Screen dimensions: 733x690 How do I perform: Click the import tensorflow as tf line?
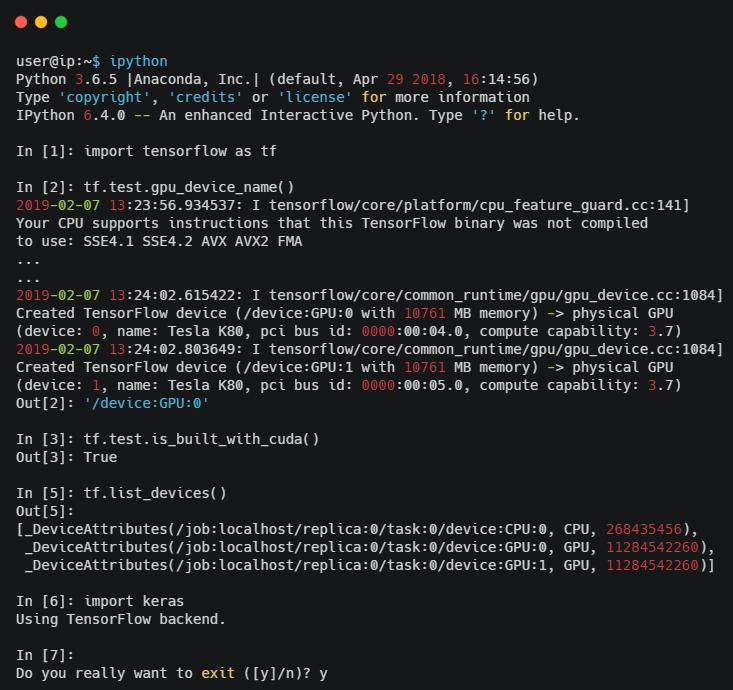click(180, 151)
